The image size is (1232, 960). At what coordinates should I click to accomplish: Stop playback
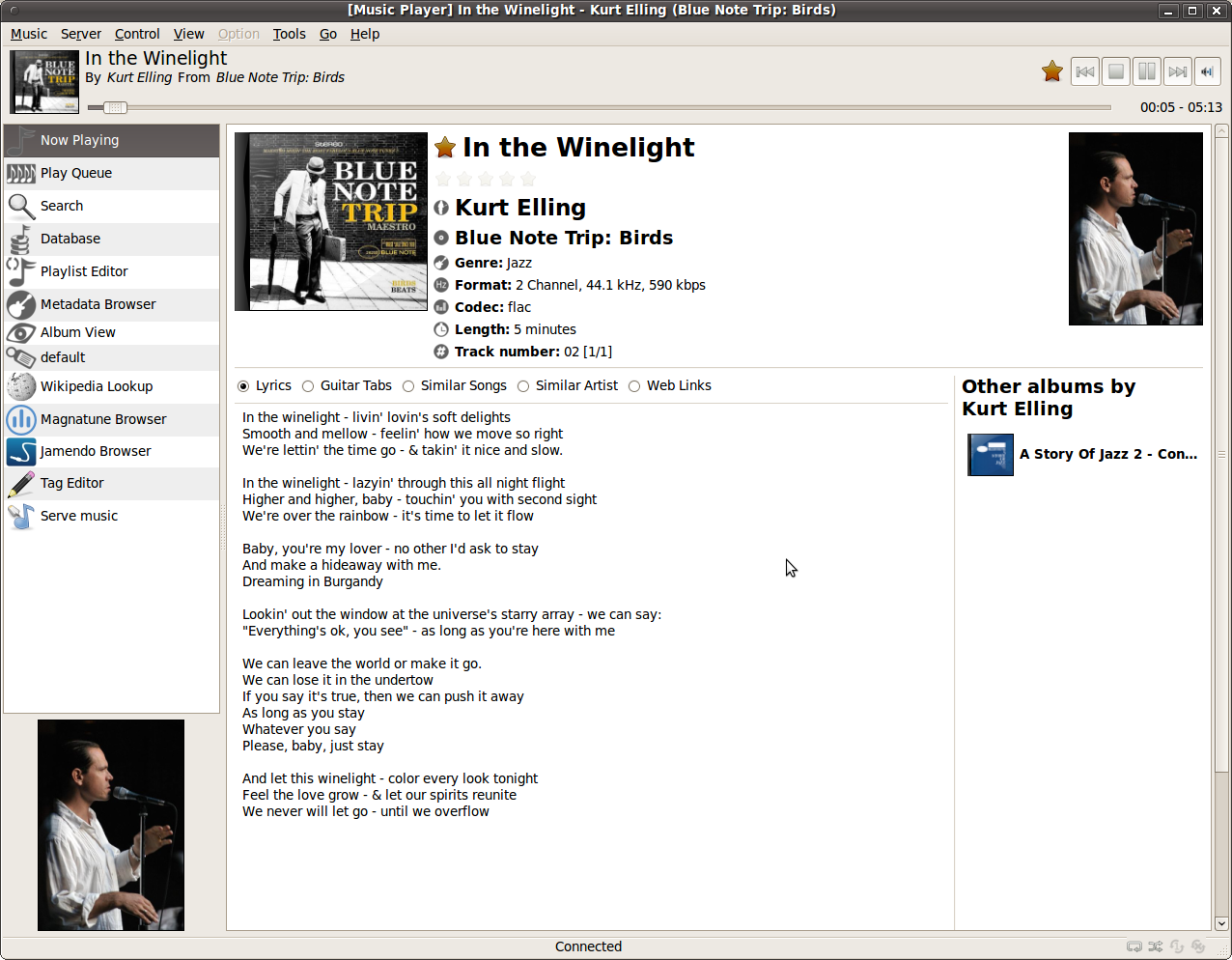(1116, 71)
